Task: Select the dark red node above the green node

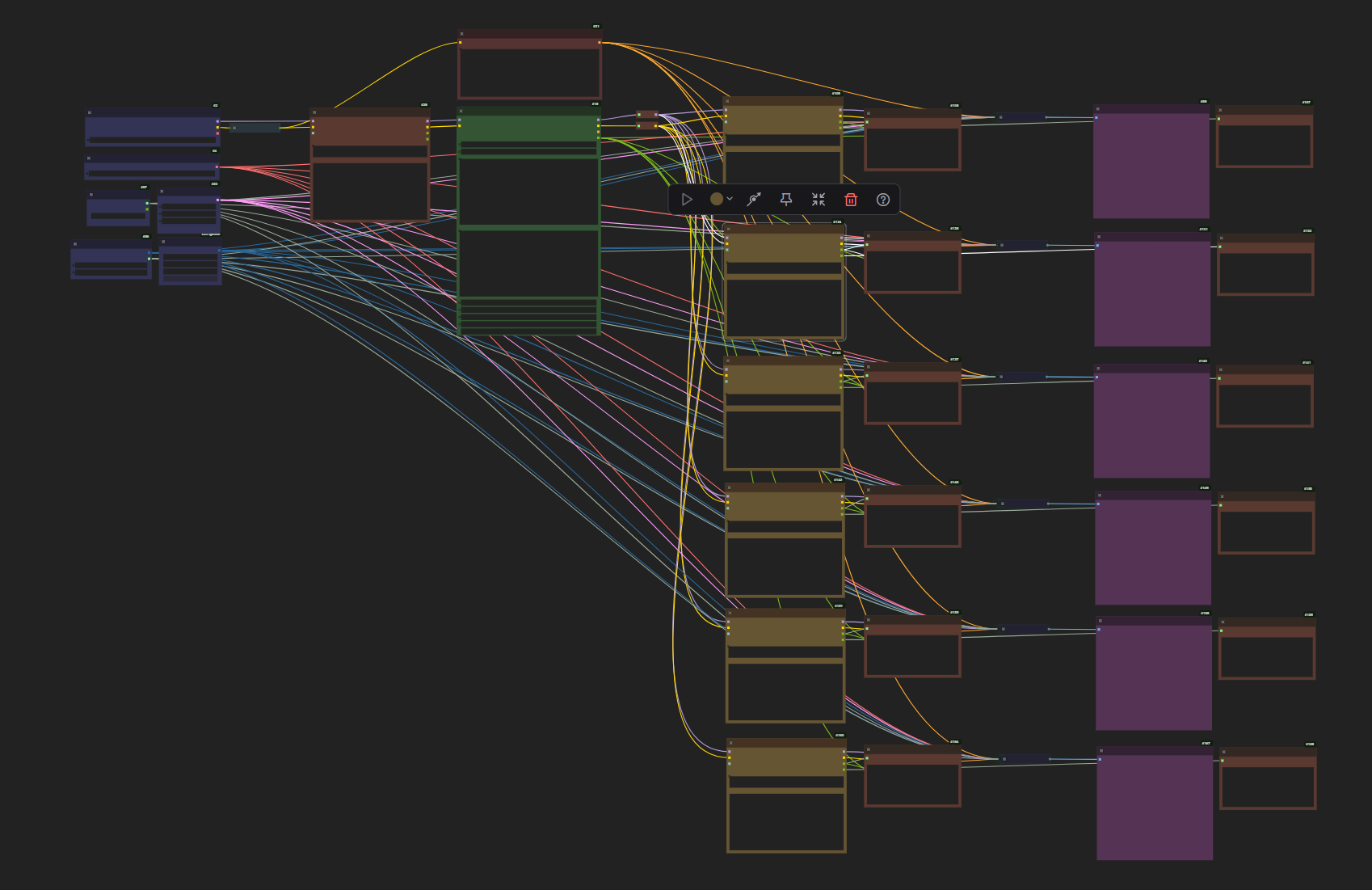Action: pos(529,65)
